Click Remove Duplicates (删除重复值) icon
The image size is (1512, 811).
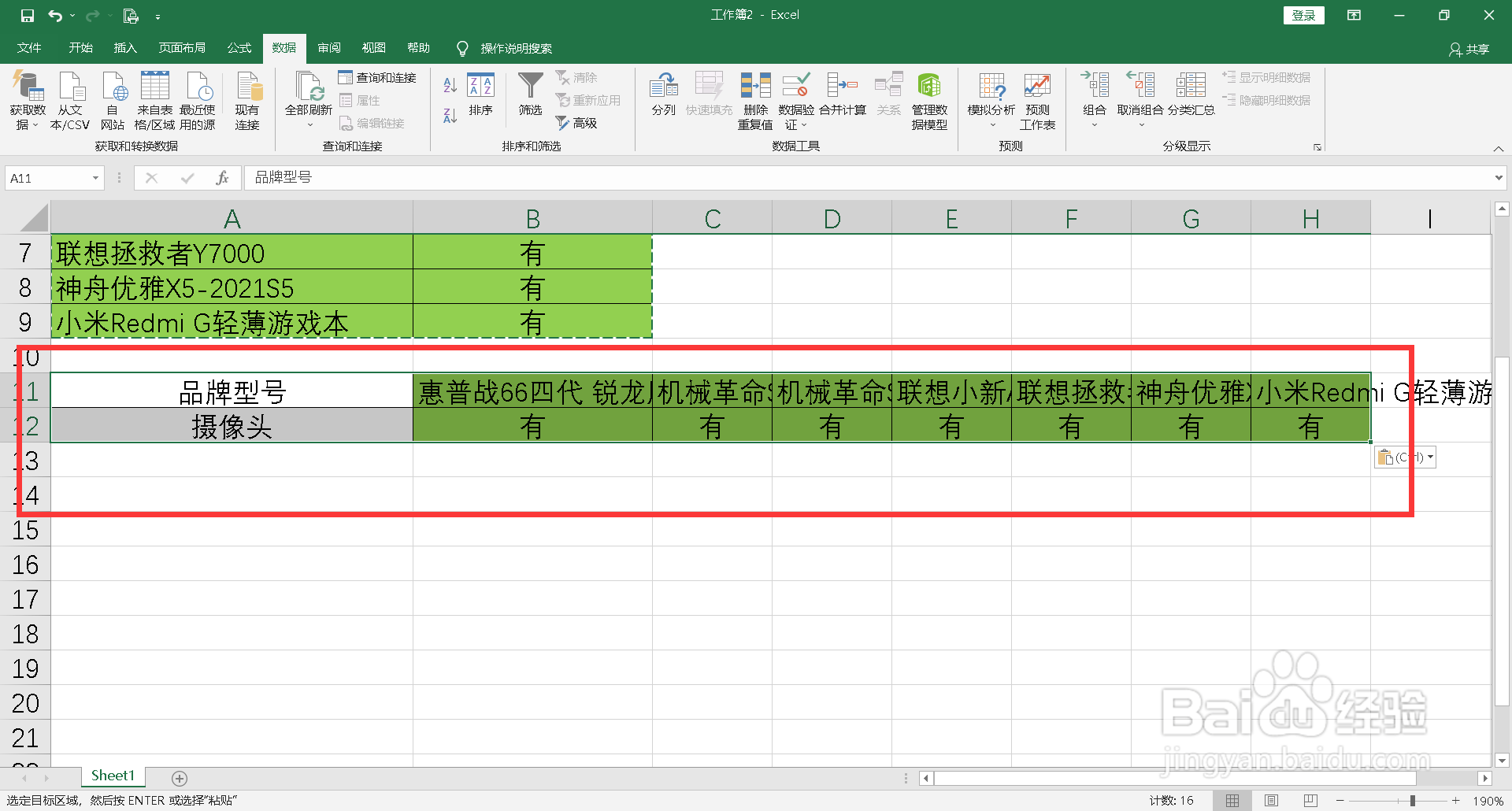click(x=755, y=101)
